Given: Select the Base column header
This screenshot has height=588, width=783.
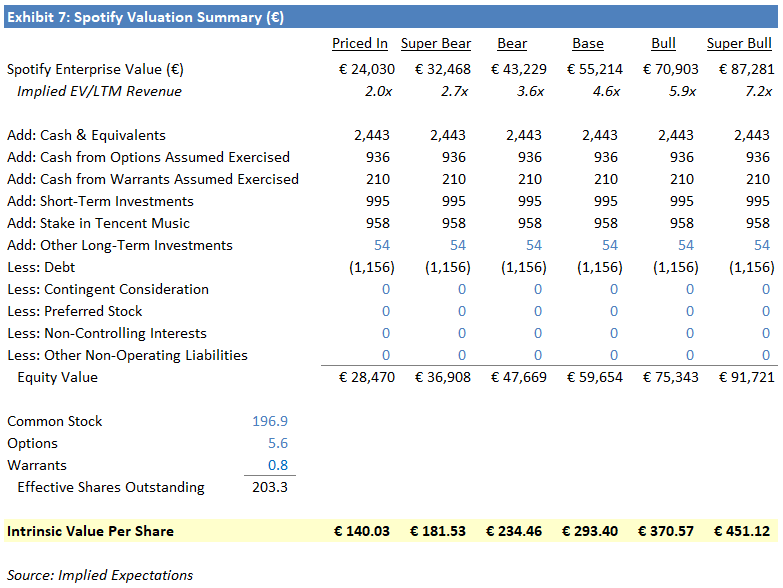Looking at the screenshot, I should point(588,43).
